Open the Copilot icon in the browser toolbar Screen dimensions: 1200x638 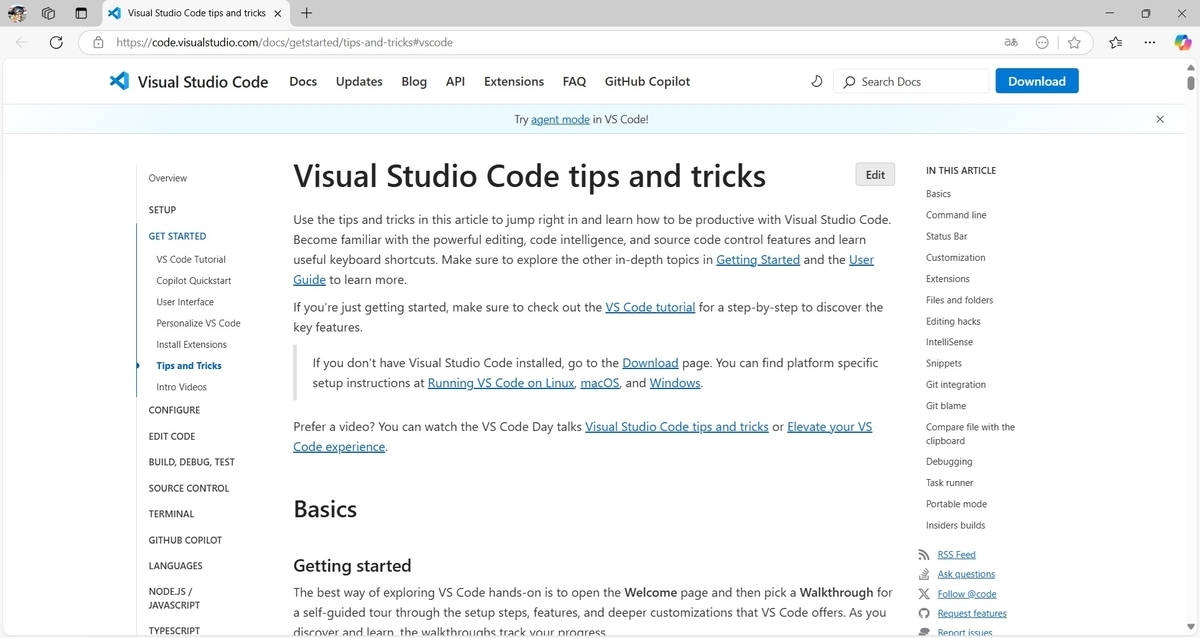pos(1183,42)
